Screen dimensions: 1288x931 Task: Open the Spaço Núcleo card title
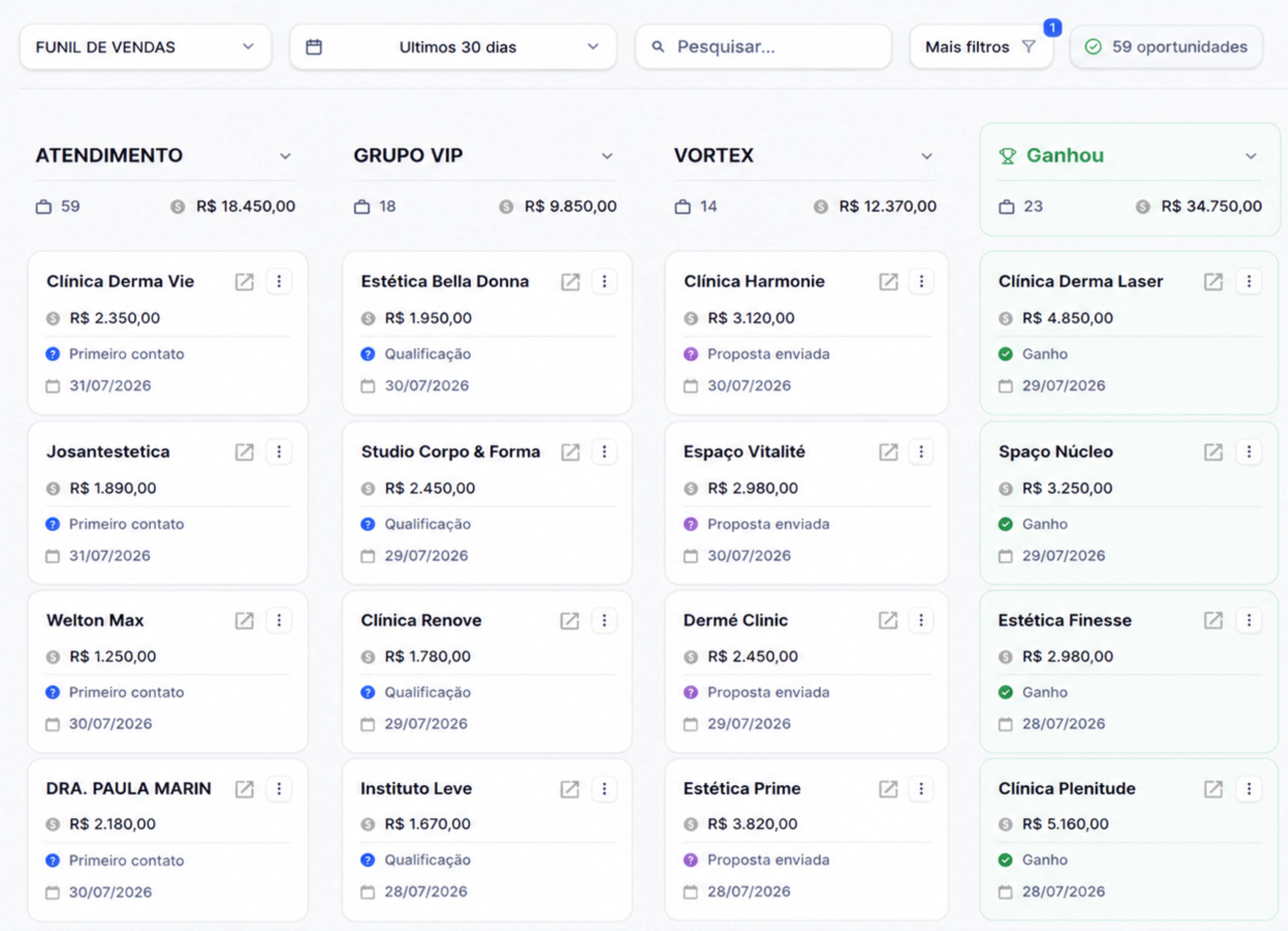[1056, 452]
